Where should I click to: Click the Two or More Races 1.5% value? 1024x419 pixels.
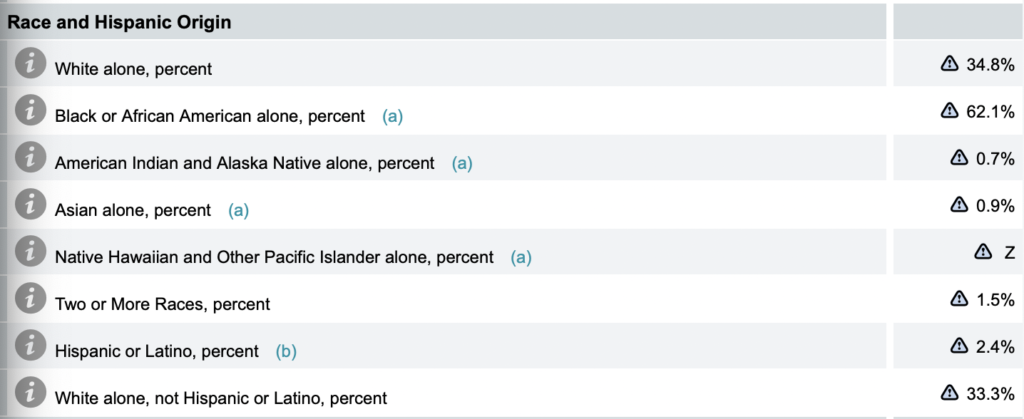[995, 298]
